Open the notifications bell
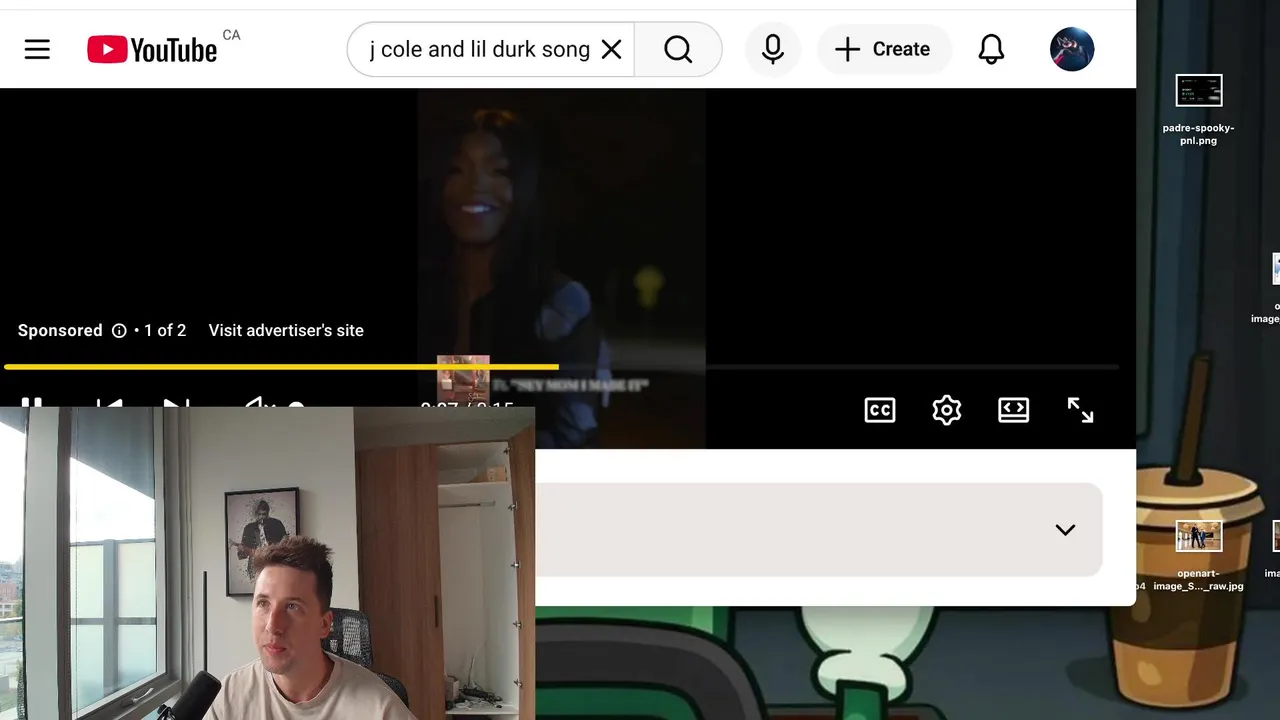Image resolution: width=1280 pixels, height=720 pixels. 991,49
